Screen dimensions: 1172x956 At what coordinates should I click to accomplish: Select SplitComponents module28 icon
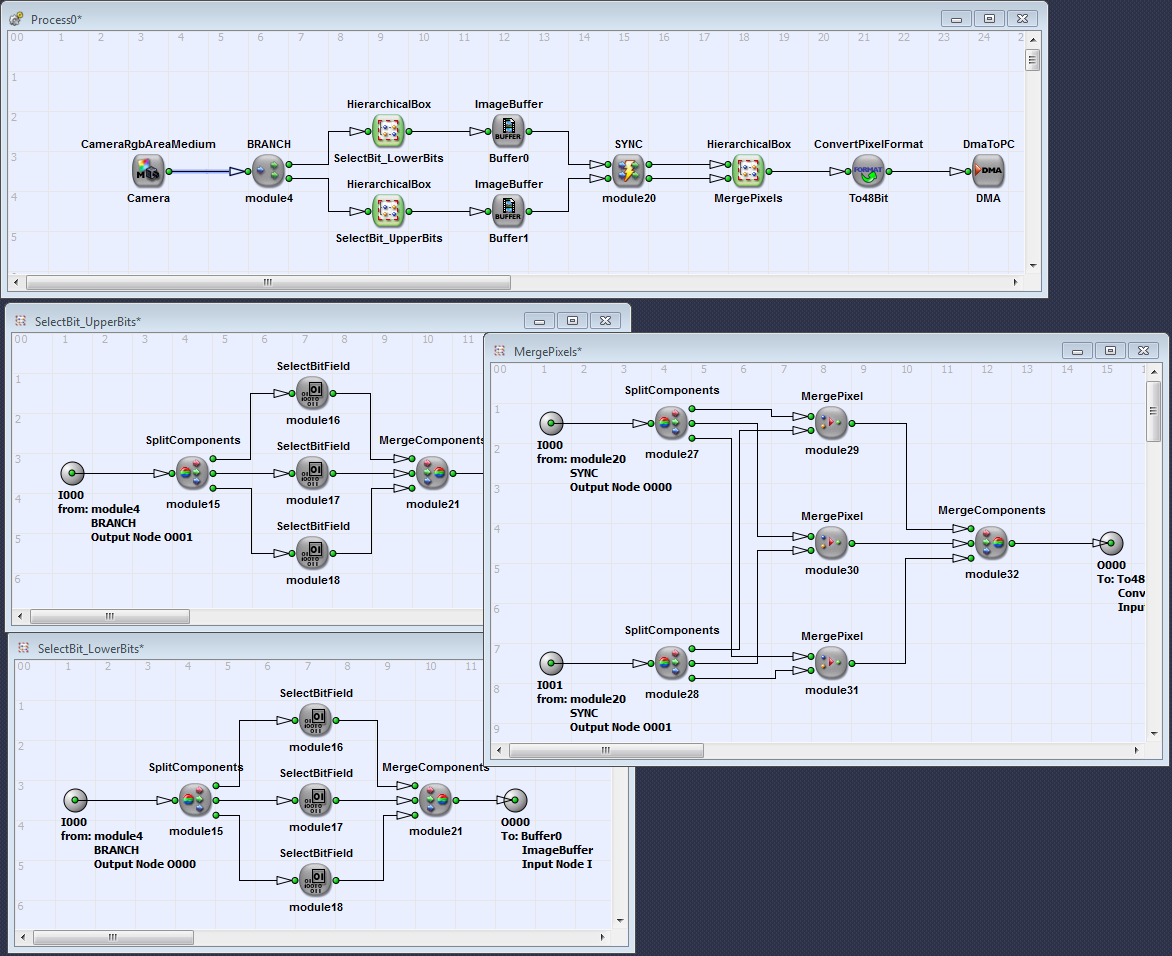(x=671, y=663)
